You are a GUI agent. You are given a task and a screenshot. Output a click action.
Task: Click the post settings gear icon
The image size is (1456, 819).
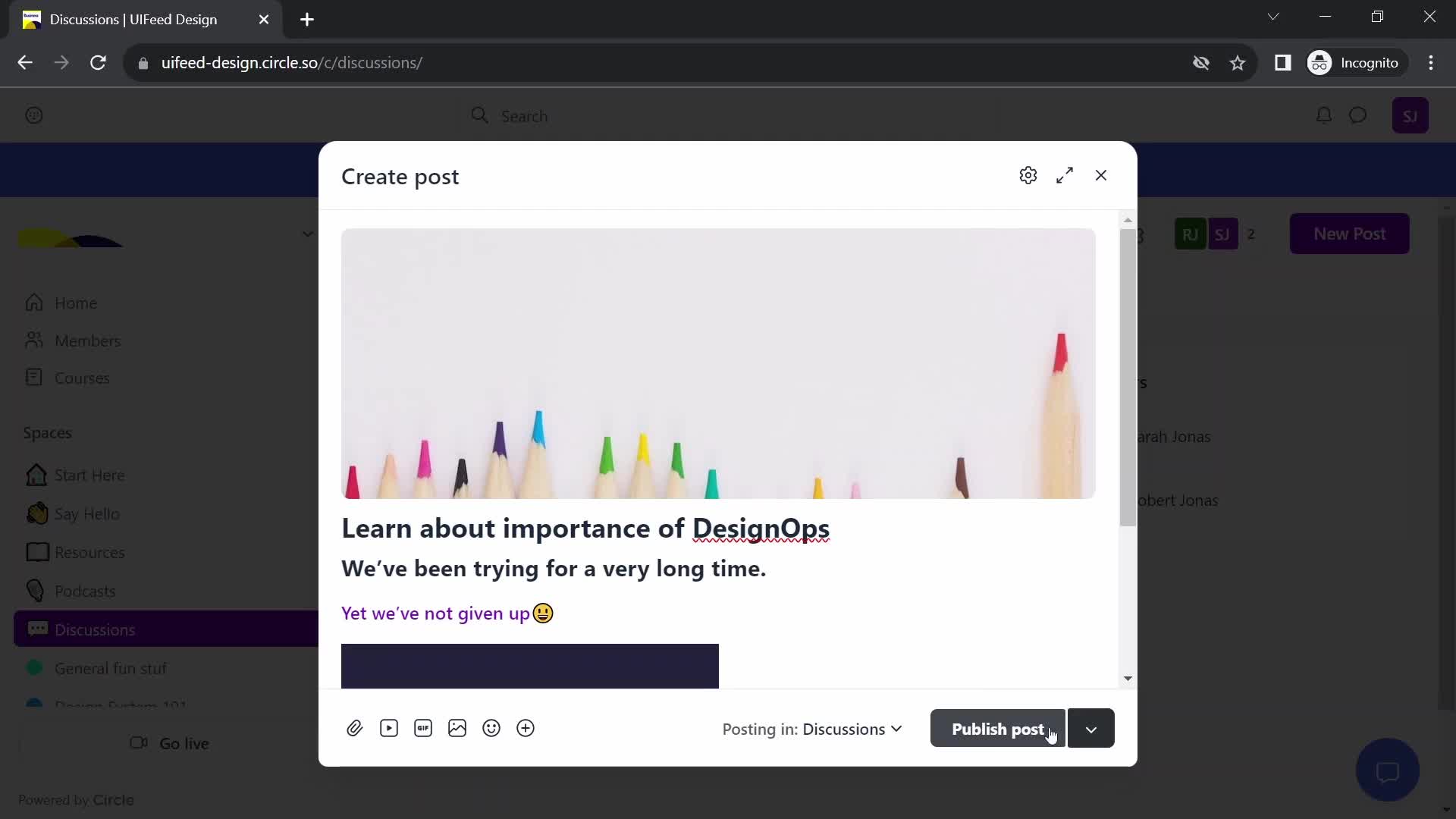(1028, 175)
